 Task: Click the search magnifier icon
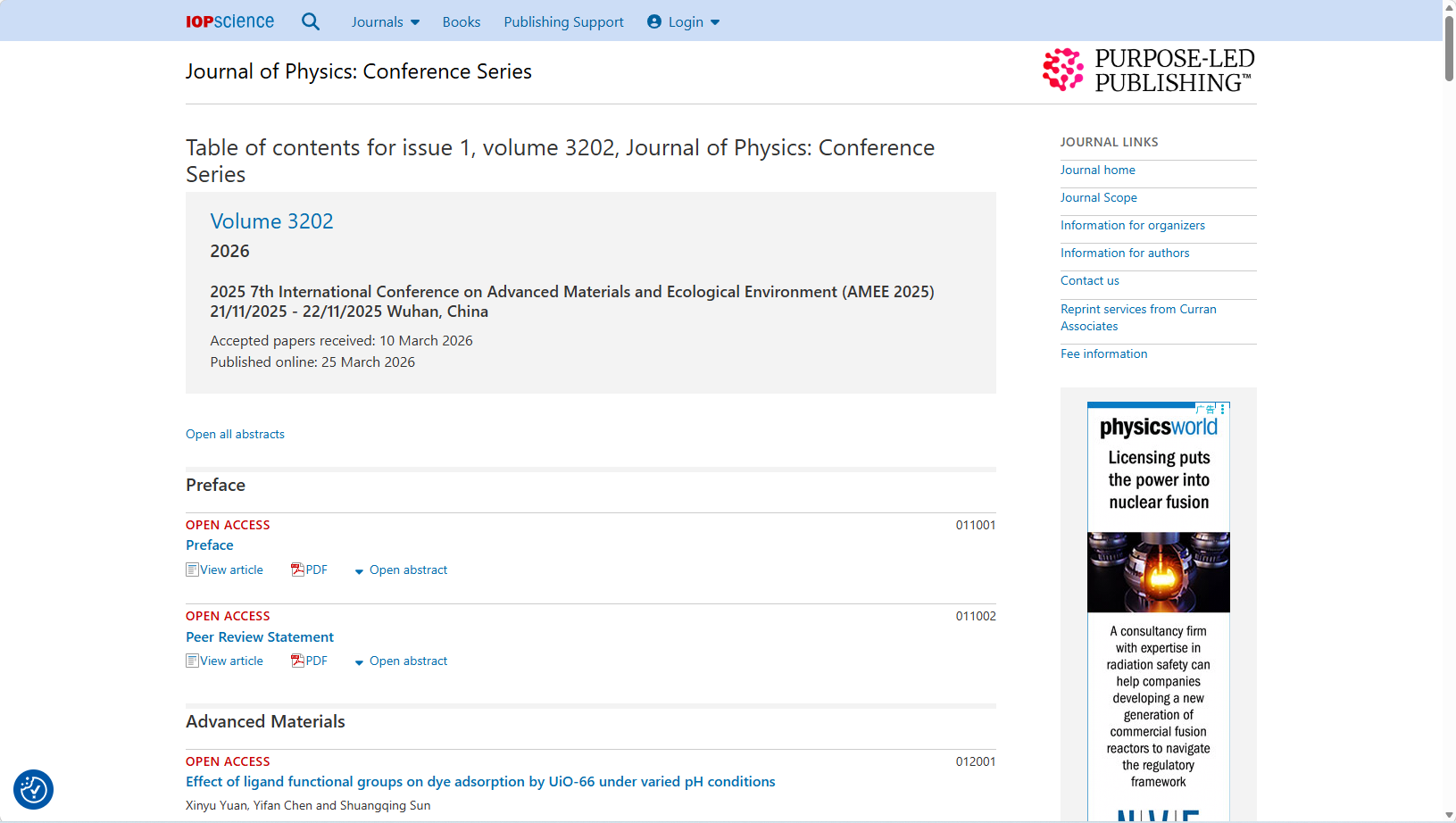tap(310, 21)
